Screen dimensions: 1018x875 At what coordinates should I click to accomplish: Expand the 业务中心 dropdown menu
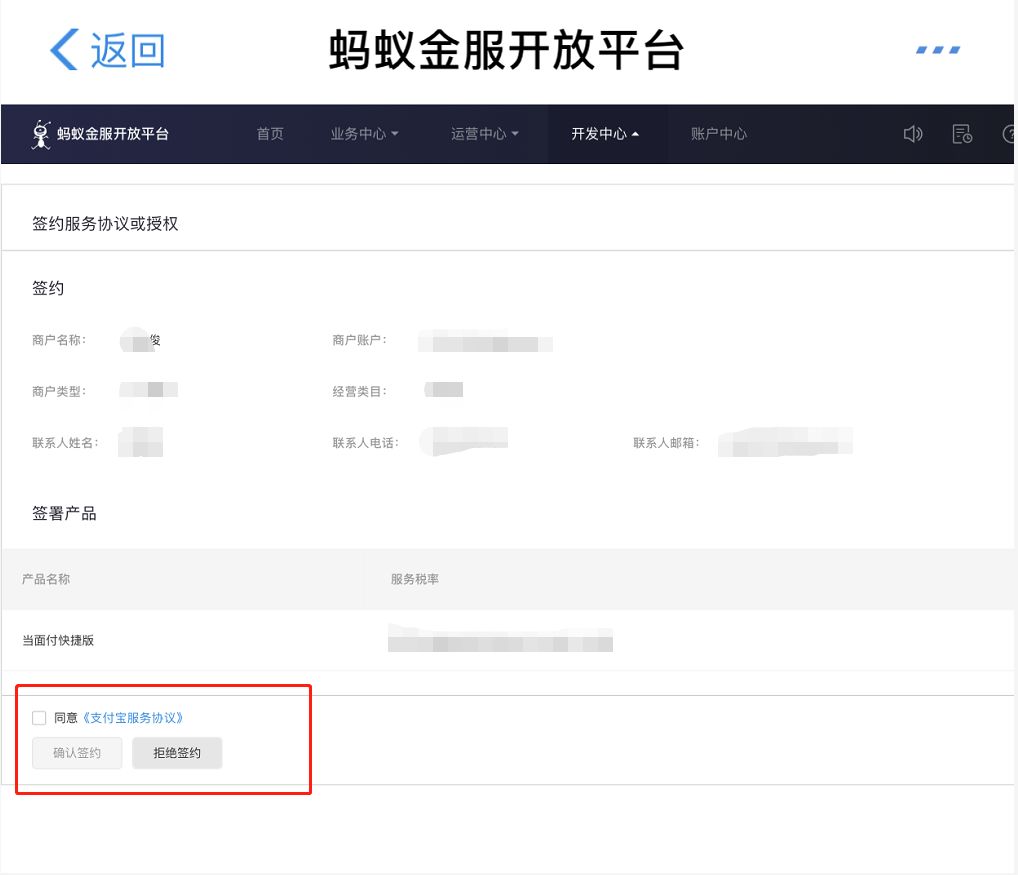pos(364,134)
